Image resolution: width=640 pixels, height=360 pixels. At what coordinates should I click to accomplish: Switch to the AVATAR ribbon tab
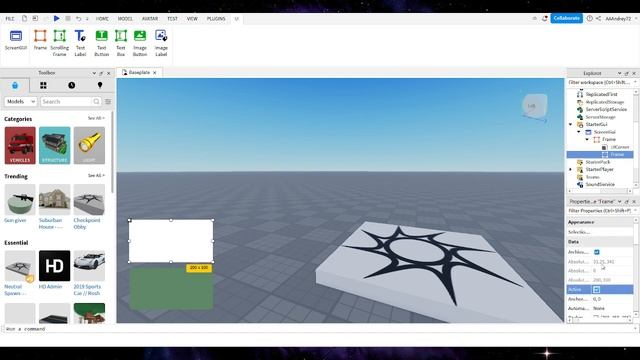click(x=150, y=19)
